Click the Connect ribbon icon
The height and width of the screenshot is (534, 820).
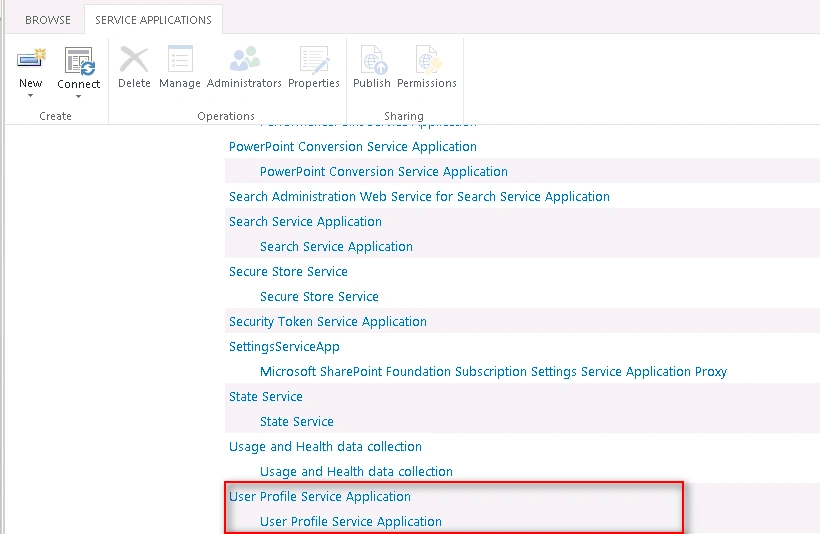click(79, 61)
